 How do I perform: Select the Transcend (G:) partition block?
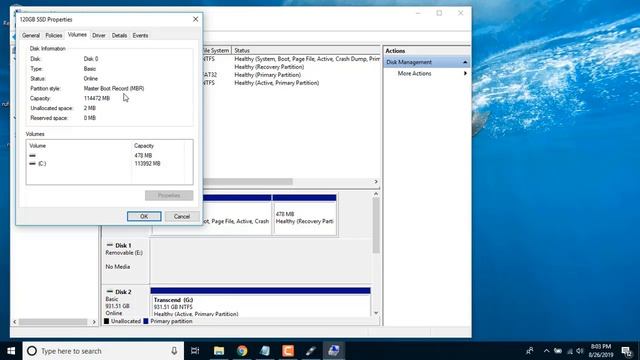coord(260,302)
